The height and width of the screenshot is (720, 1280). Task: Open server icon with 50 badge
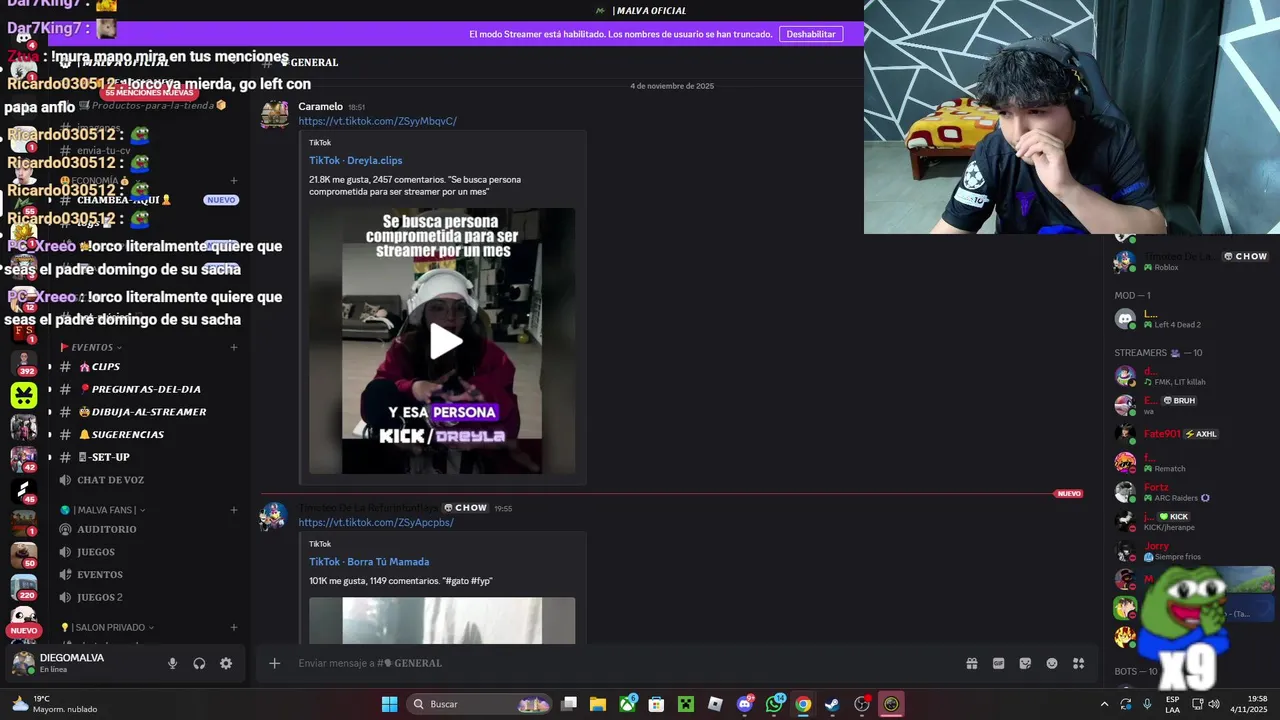[24, 555]
